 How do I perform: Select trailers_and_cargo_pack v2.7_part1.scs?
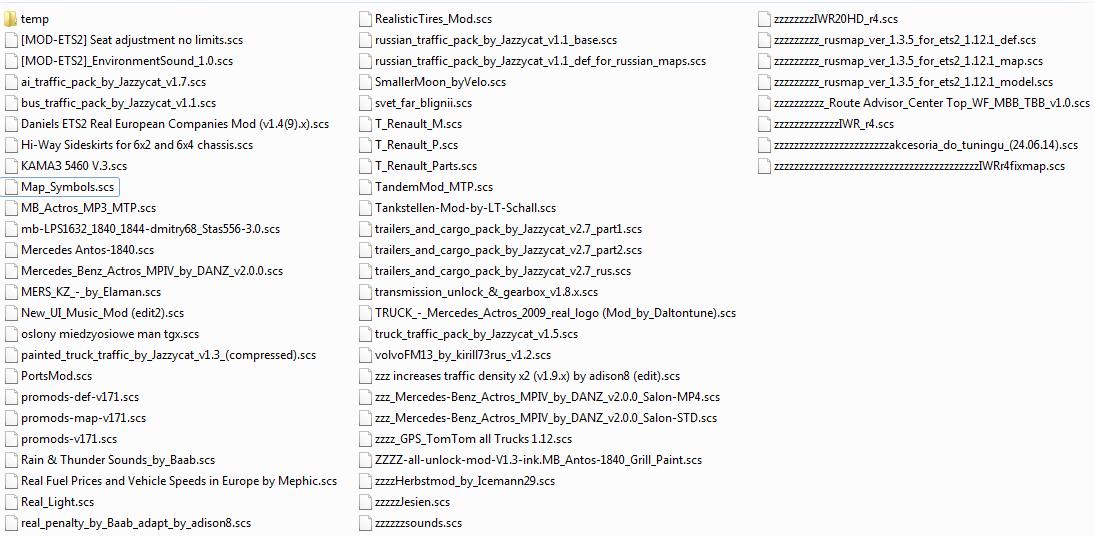point(508,229)
